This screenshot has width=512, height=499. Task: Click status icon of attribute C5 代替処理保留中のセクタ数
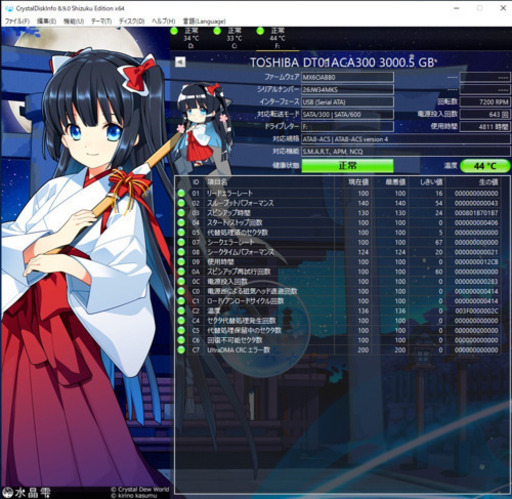click(x=181, y=330)
